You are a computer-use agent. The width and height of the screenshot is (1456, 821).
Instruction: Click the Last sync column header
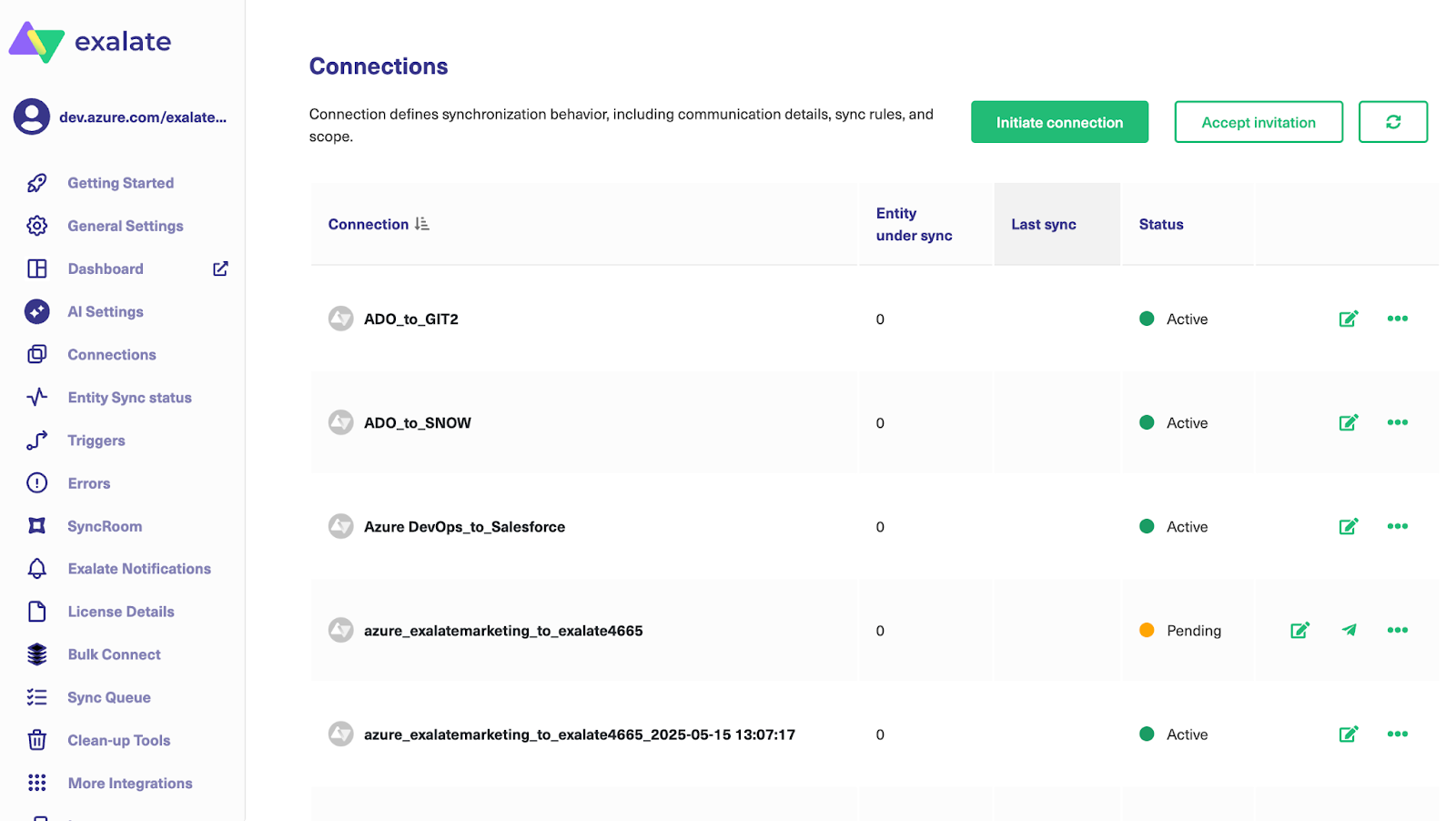click(x=1043, y=225)
